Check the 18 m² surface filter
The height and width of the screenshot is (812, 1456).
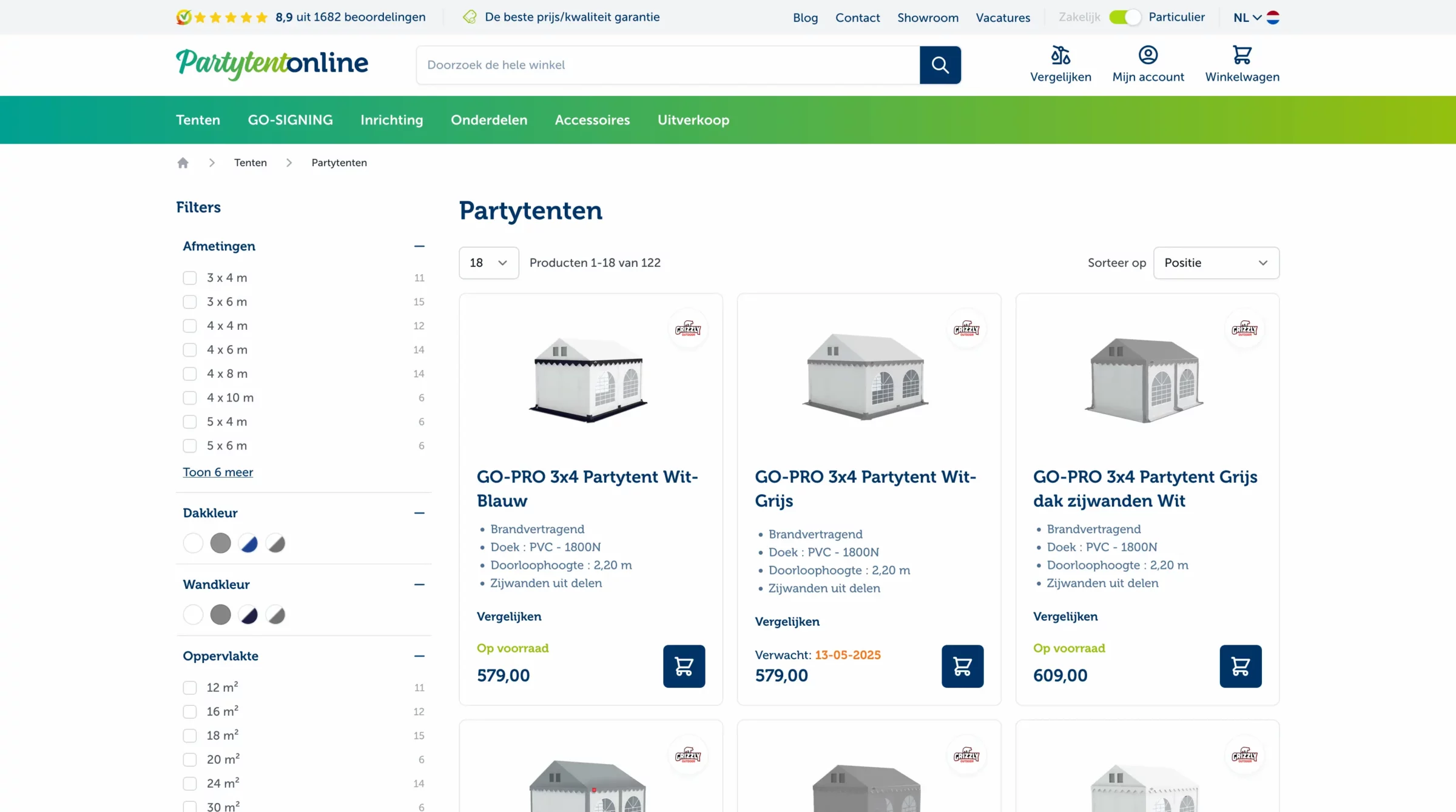(x=190, y=736)
